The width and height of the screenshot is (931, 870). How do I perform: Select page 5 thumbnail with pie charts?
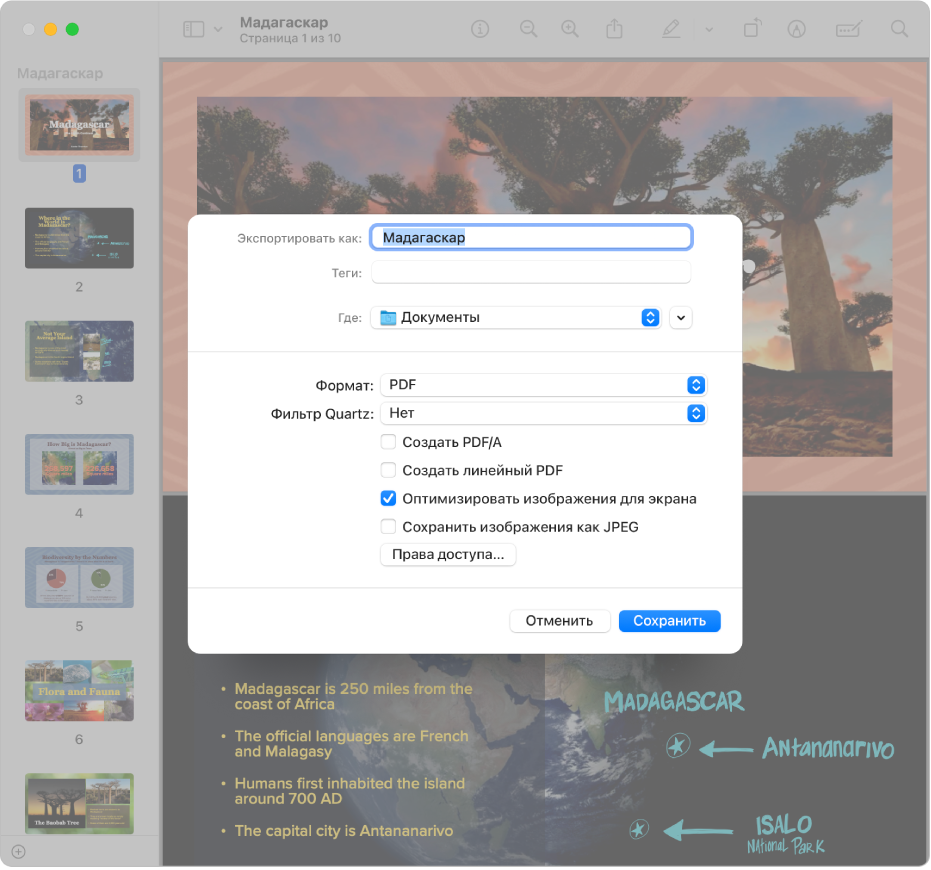[80, 577]
